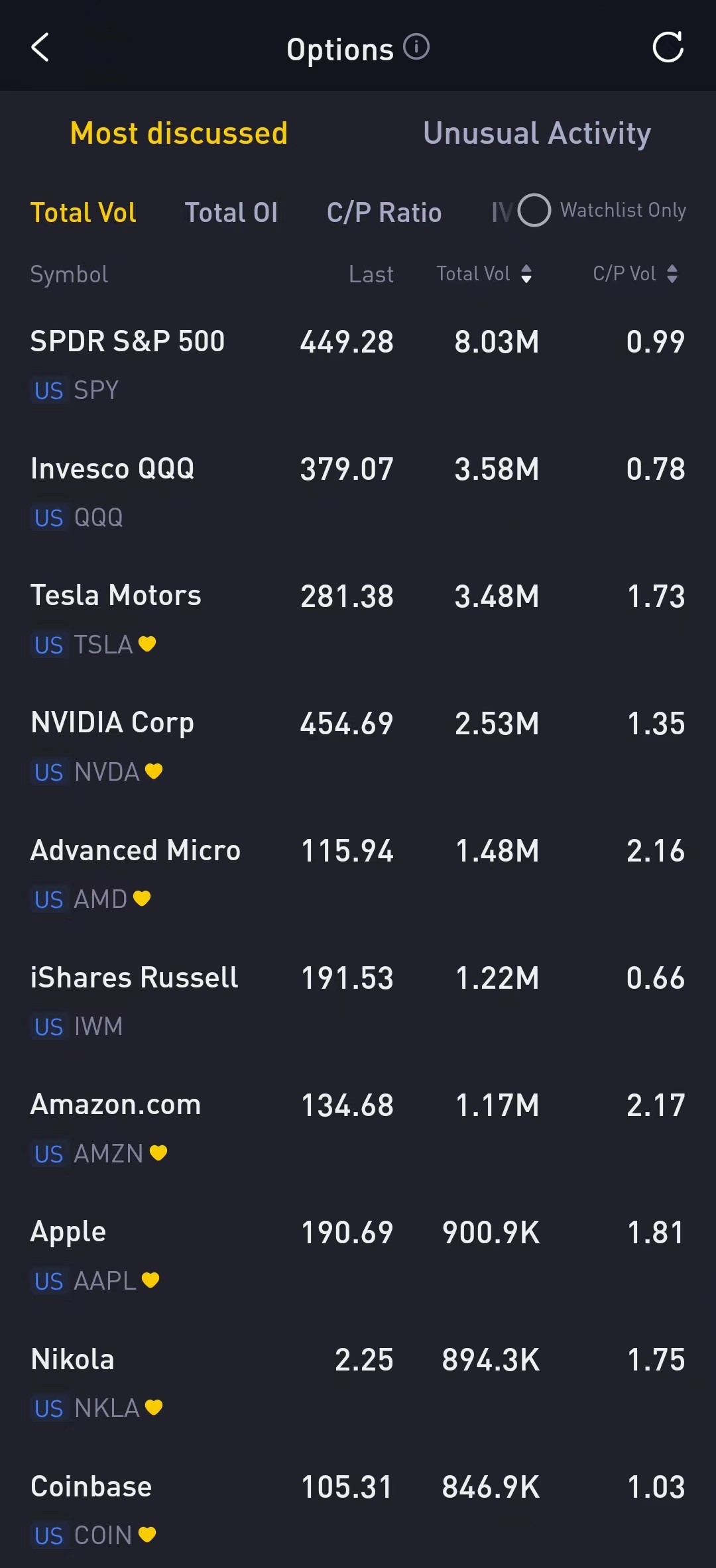Select the Total OI filter
Screen dimensions: 716x1568
point(231,213)
